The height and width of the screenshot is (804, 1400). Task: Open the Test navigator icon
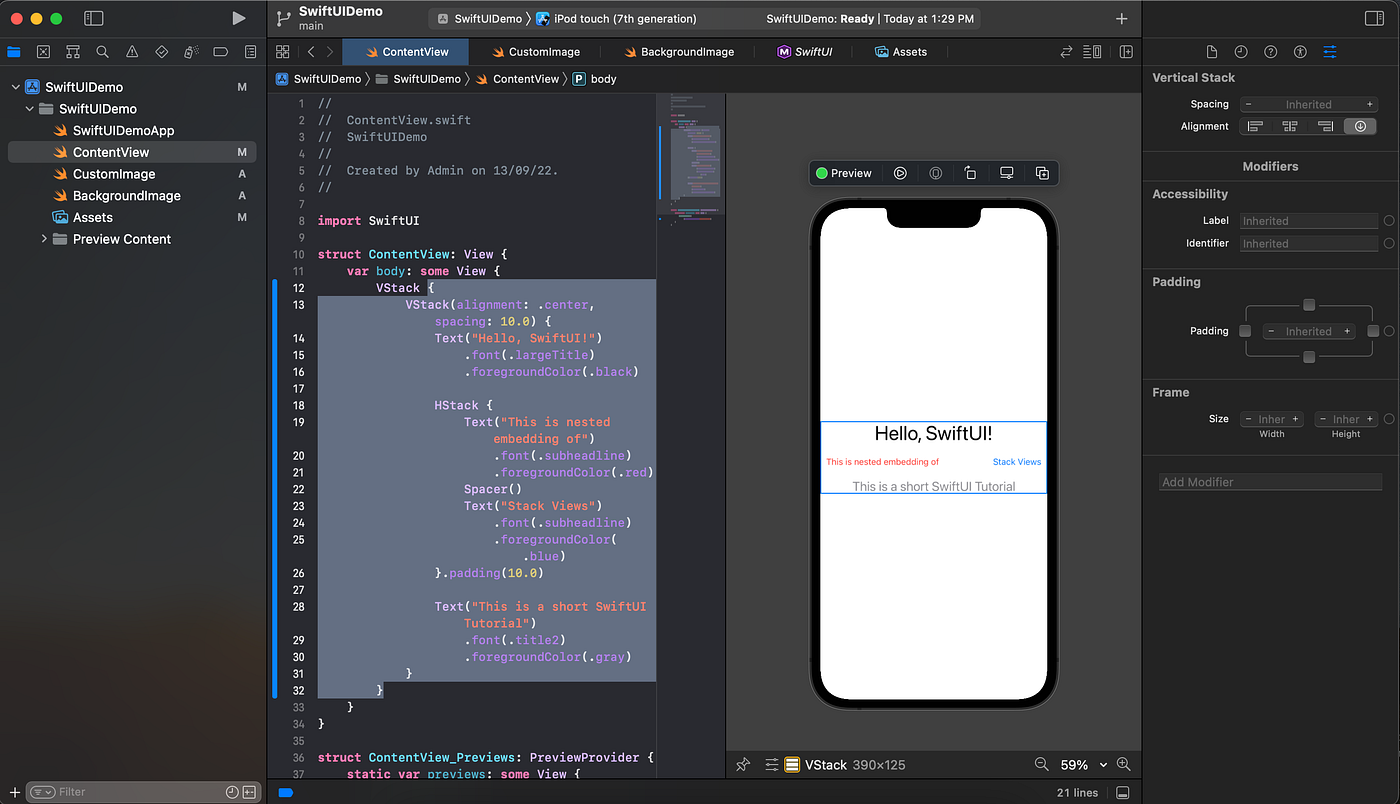(160, 51)
